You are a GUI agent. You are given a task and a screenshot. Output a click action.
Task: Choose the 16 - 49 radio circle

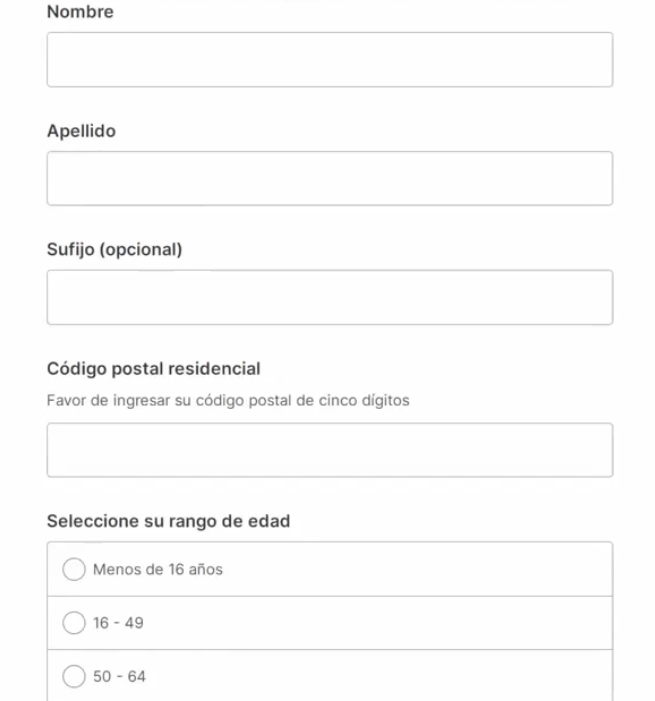[x=74, y=623]
